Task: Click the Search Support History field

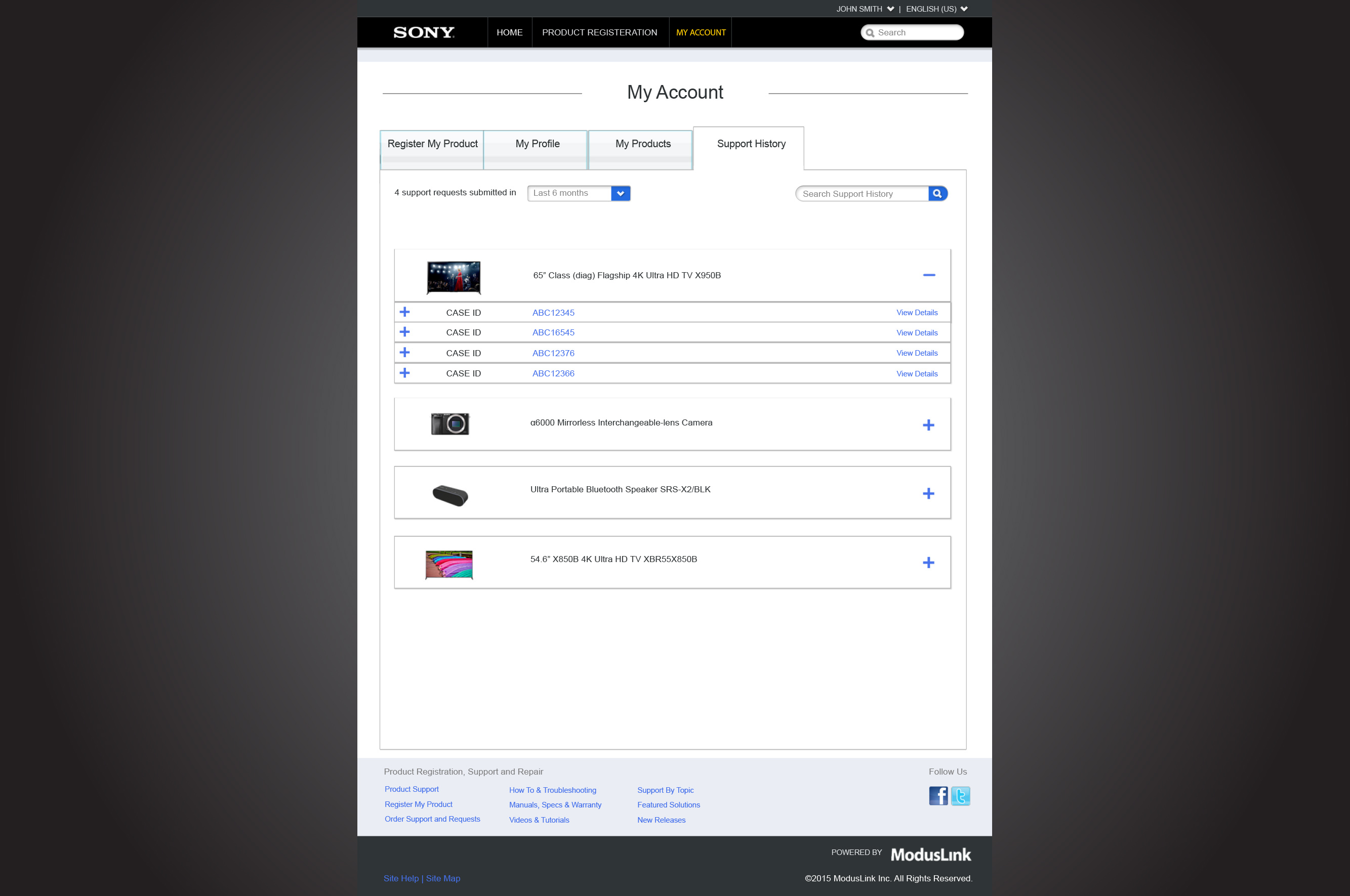Action: coord(862,194)
